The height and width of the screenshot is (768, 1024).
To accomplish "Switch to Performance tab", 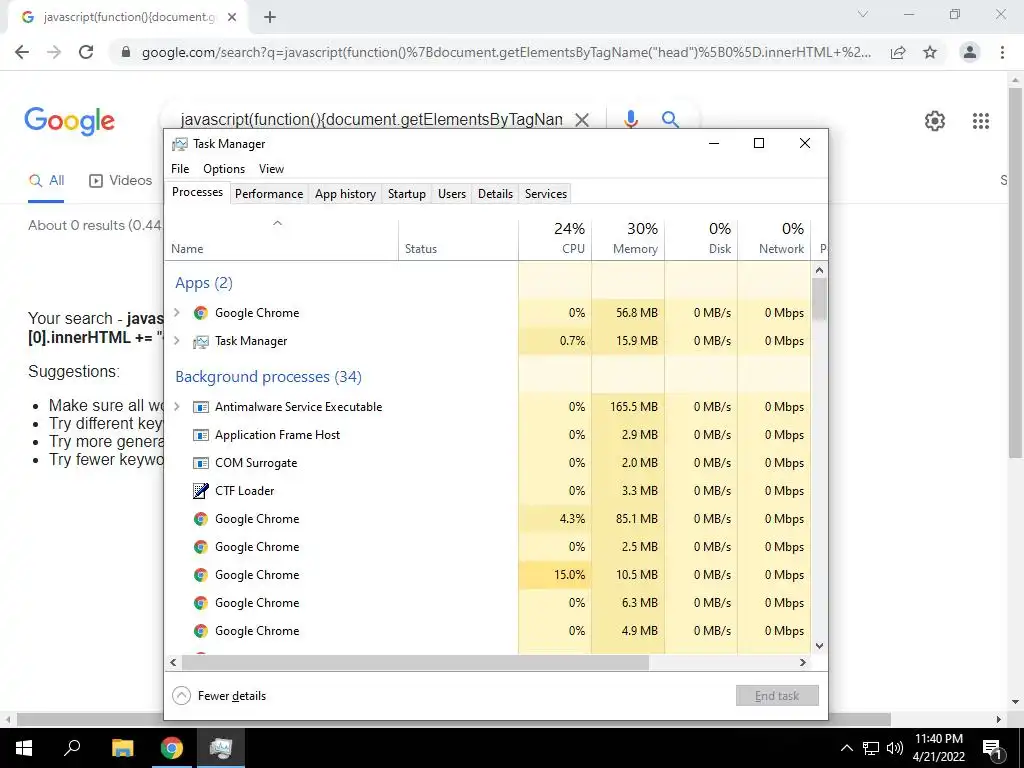I will [x=269, y=194].
